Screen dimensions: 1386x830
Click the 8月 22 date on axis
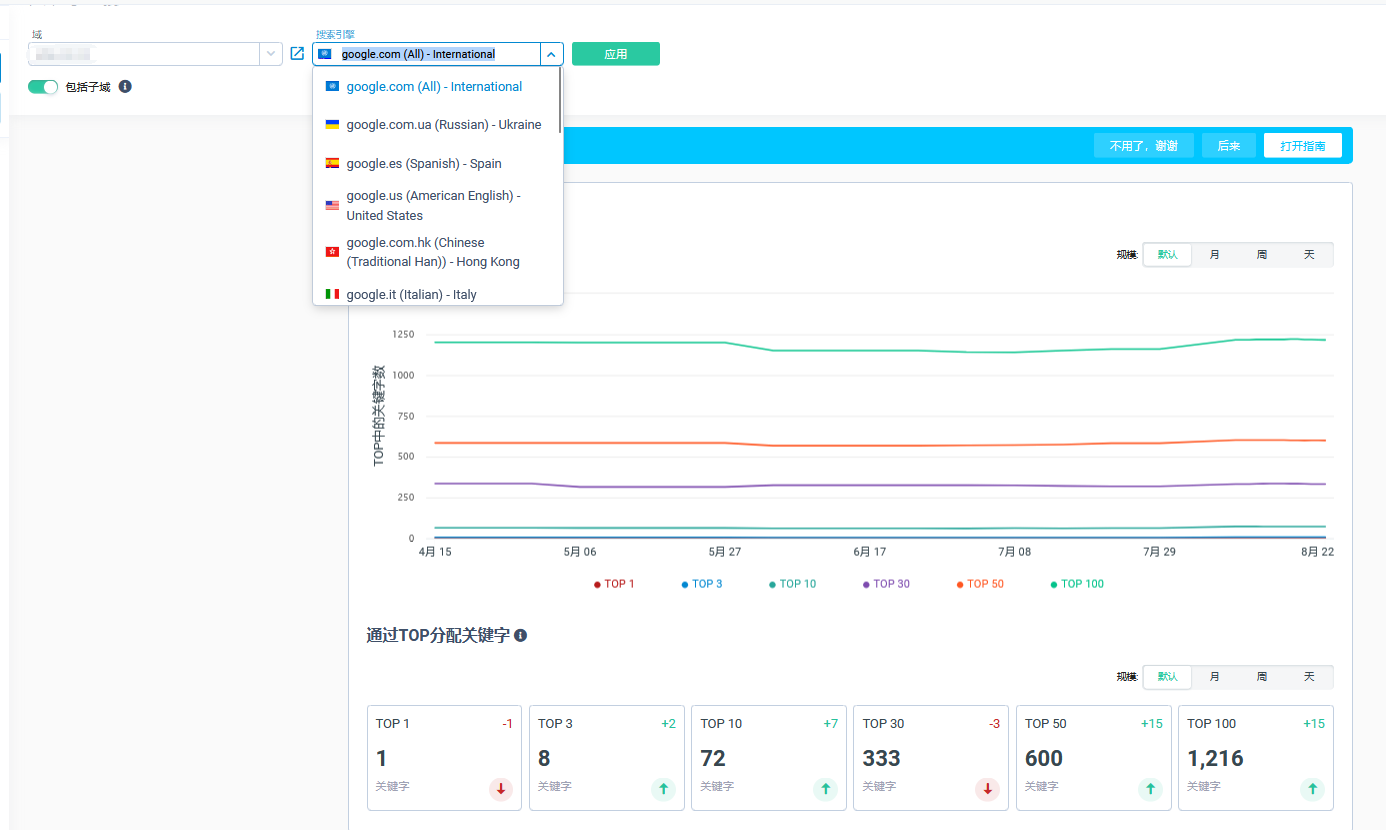pyautogui.click(x=1317, y=551)
